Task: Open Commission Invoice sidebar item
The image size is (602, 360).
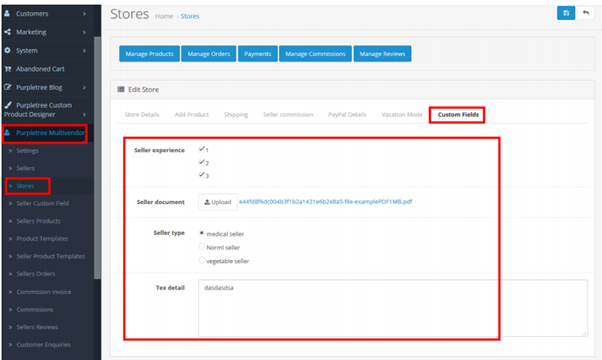Action: [44, 292]
